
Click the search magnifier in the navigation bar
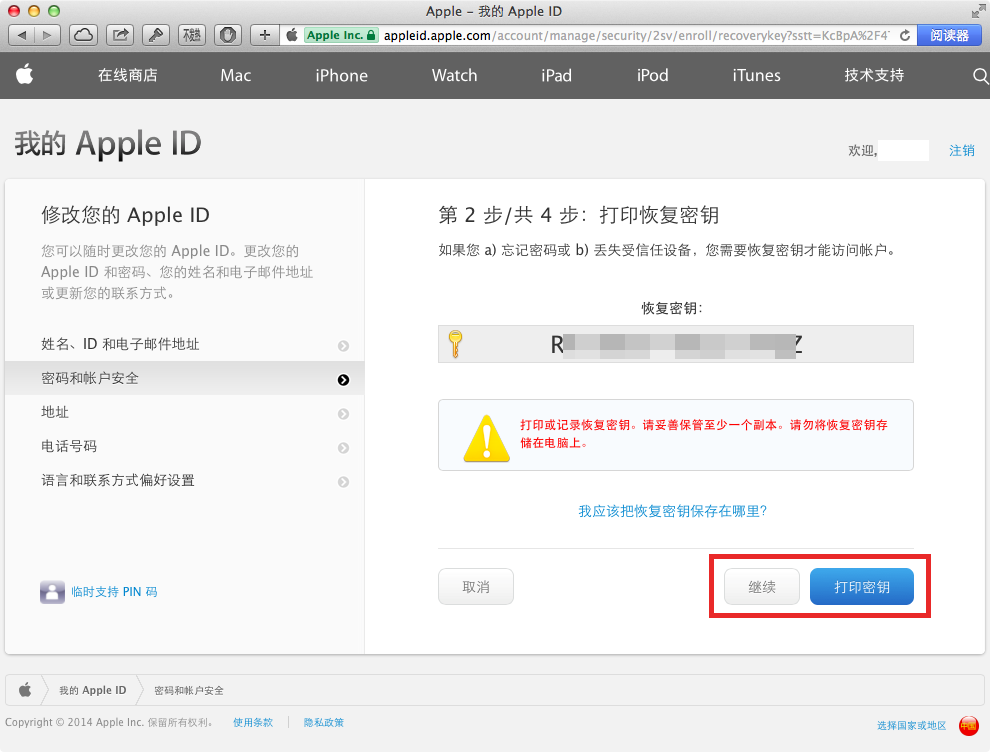(x=980, y=76)
